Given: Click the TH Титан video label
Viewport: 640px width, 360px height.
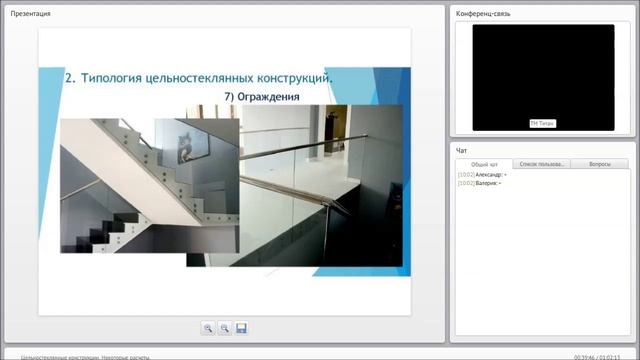Looking at the screenshot, I should (542, 123).
